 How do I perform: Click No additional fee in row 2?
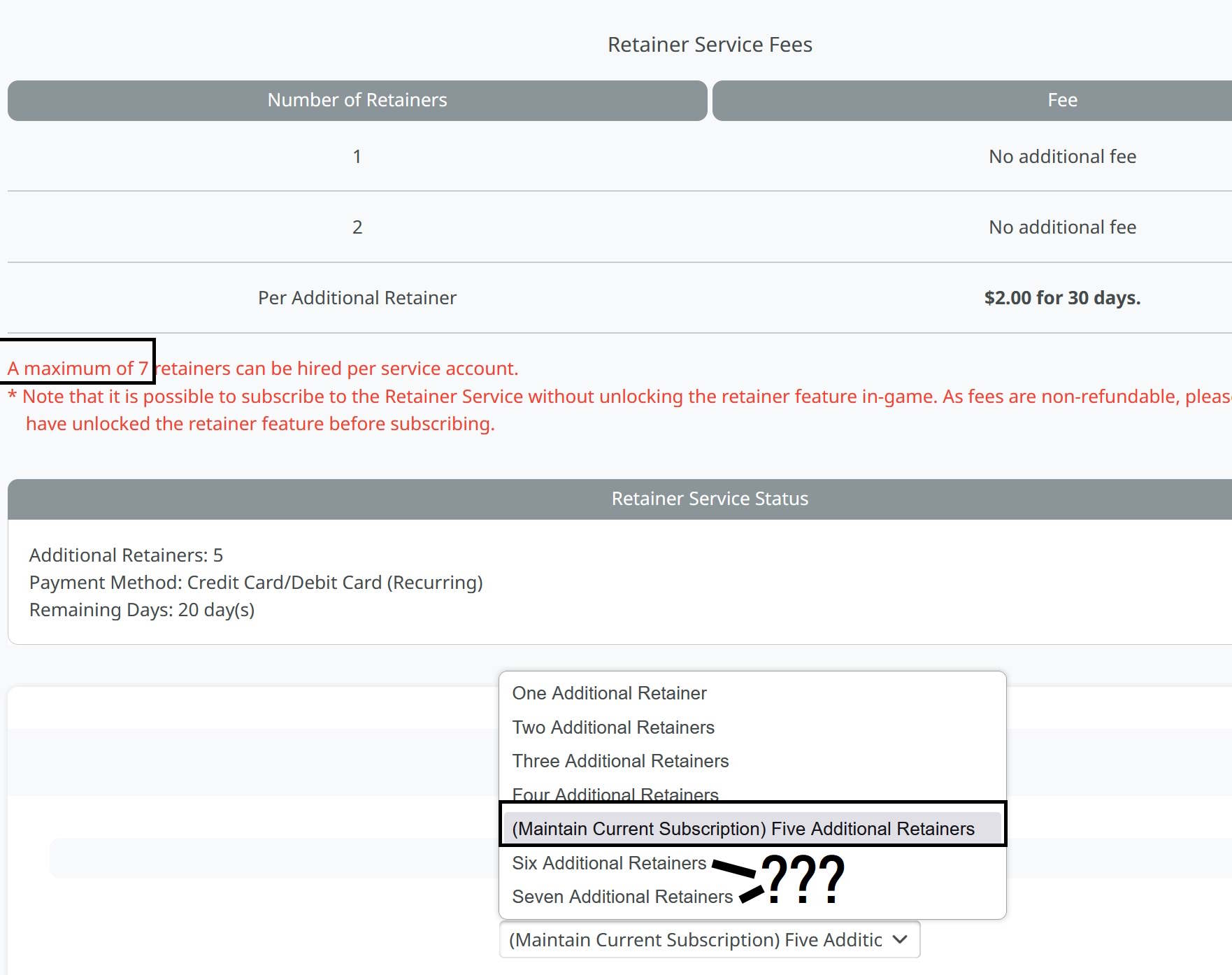(1062, 227)
